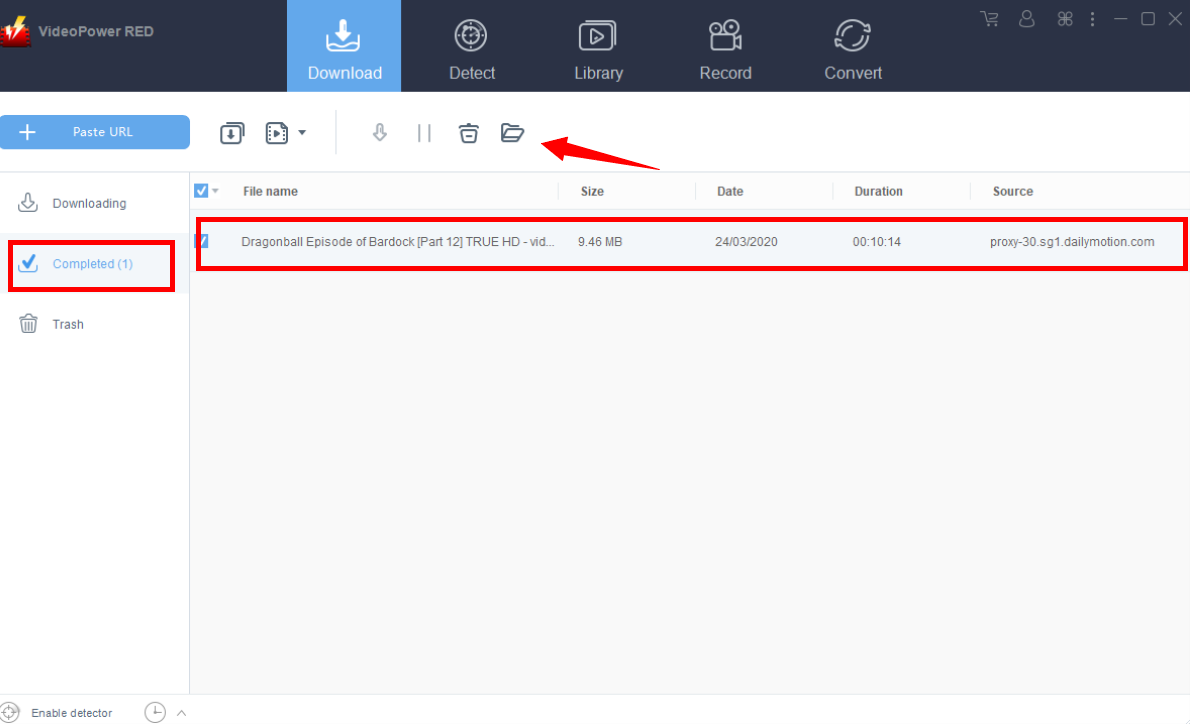Click the history clock icon near Enable detector
This screenshot has width=1190, height=724.
(x=154, y=712)
